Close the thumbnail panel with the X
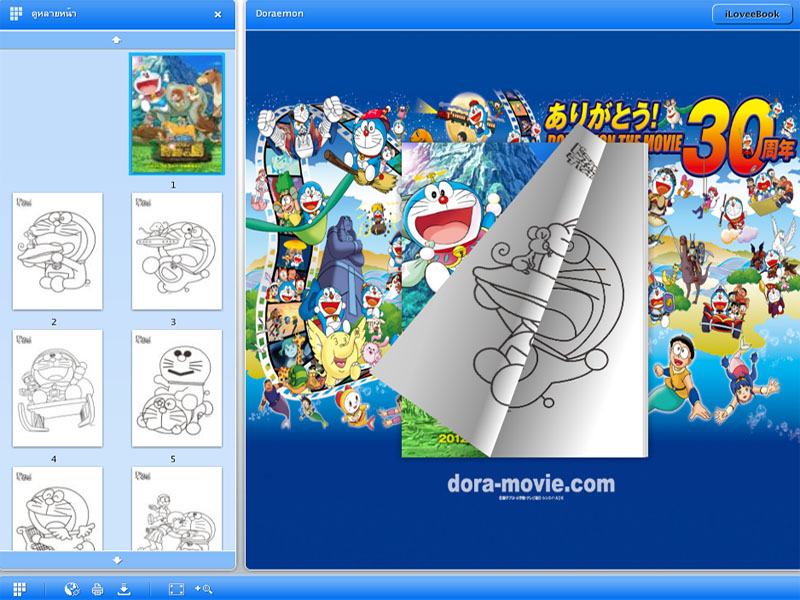The image size is (800, 600). 218,15
